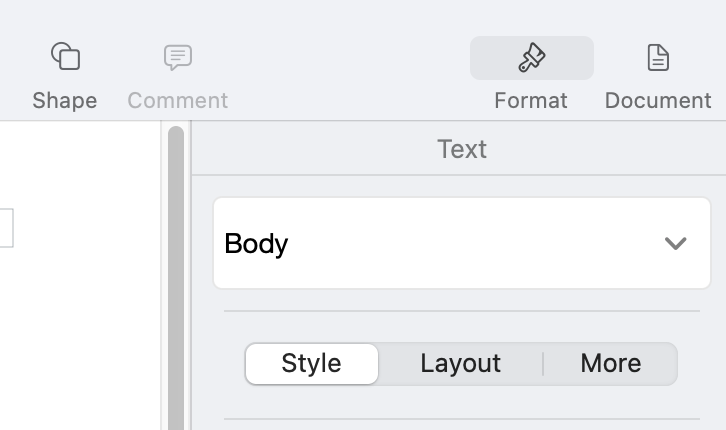Open the Format sidebar via its label

(x=531, y=101)
